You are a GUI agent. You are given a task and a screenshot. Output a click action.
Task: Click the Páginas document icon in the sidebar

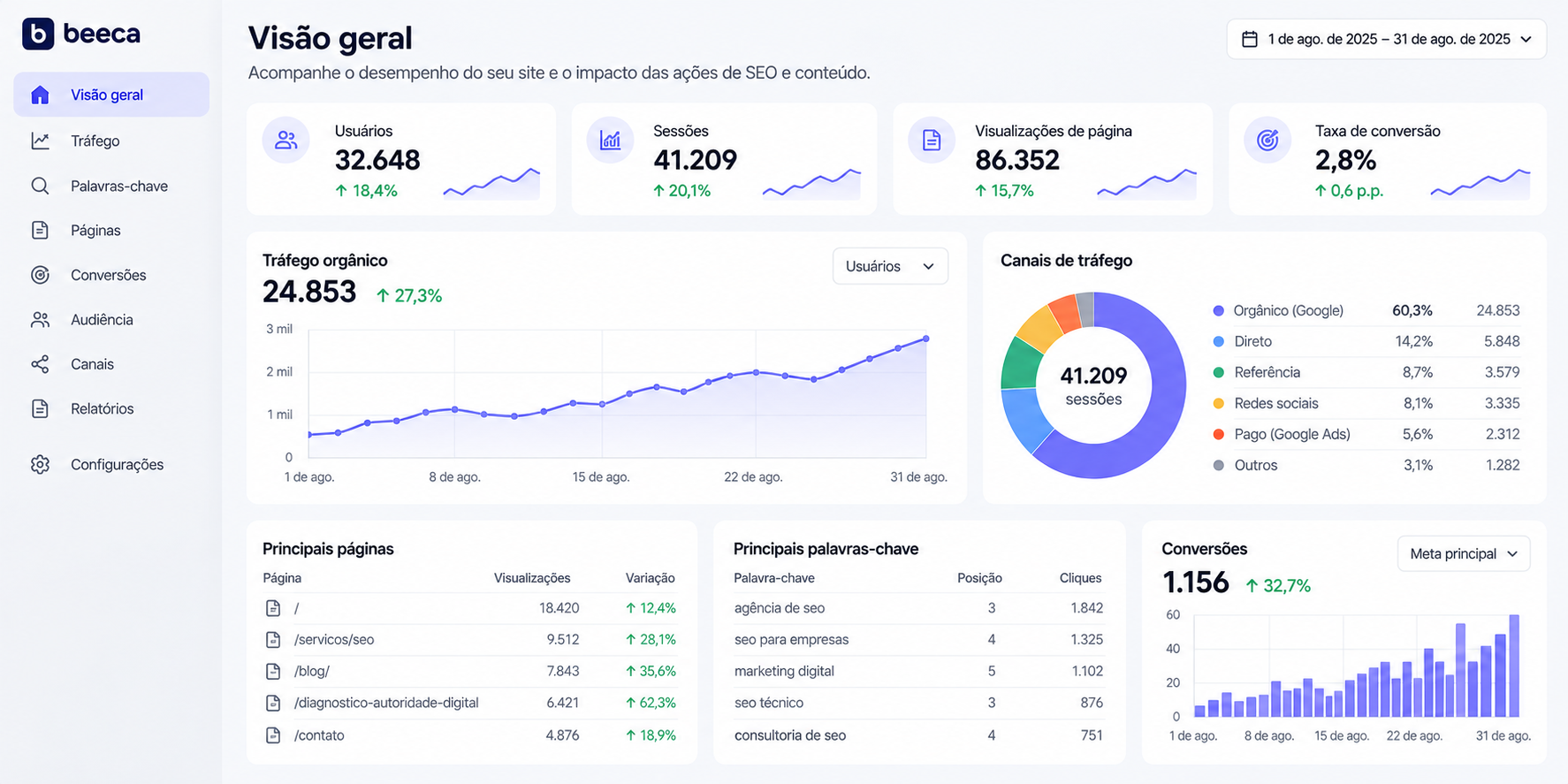[x=40, y=230]
